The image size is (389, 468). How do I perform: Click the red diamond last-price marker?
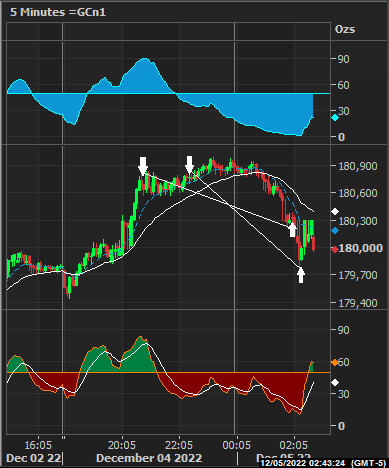(x=335, y=249)
